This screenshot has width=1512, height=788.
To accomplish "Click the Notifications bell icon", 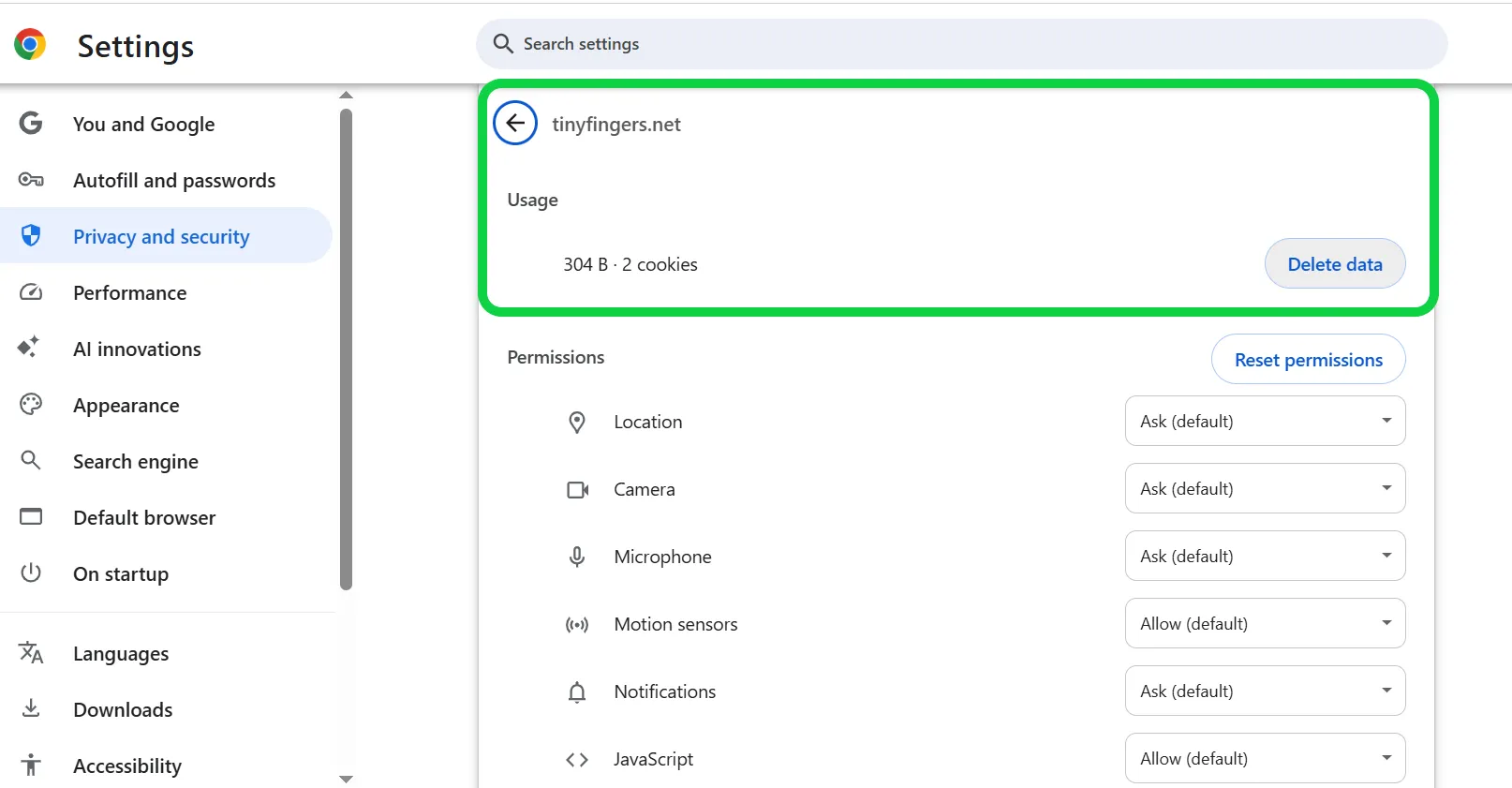I will tap(577, 691).
